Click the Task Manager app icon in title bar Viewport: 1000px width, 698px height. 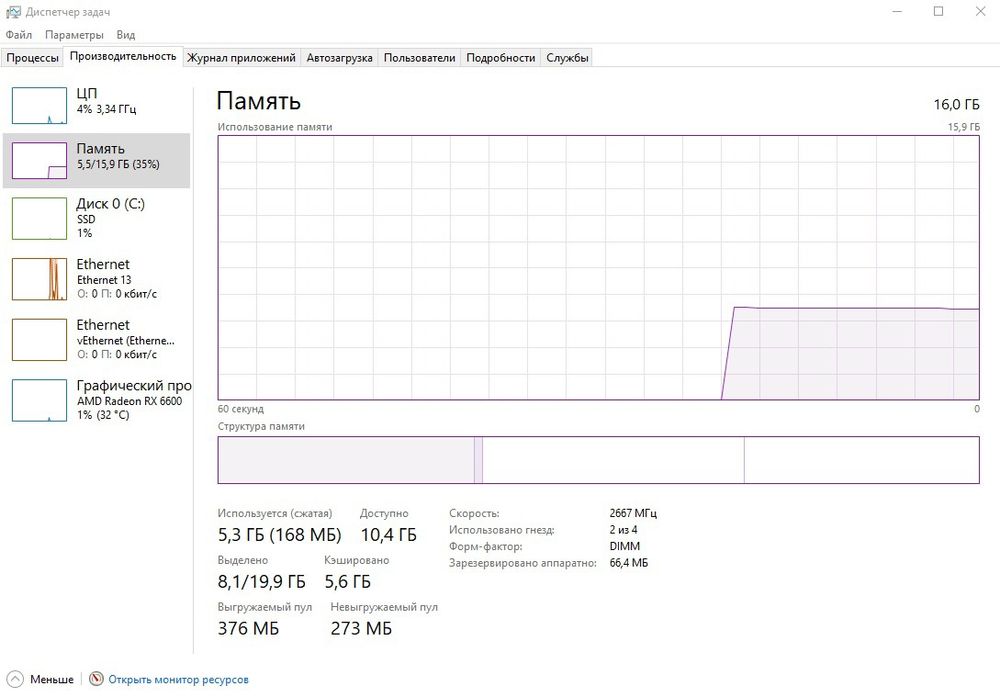click(x=13, y=11)
